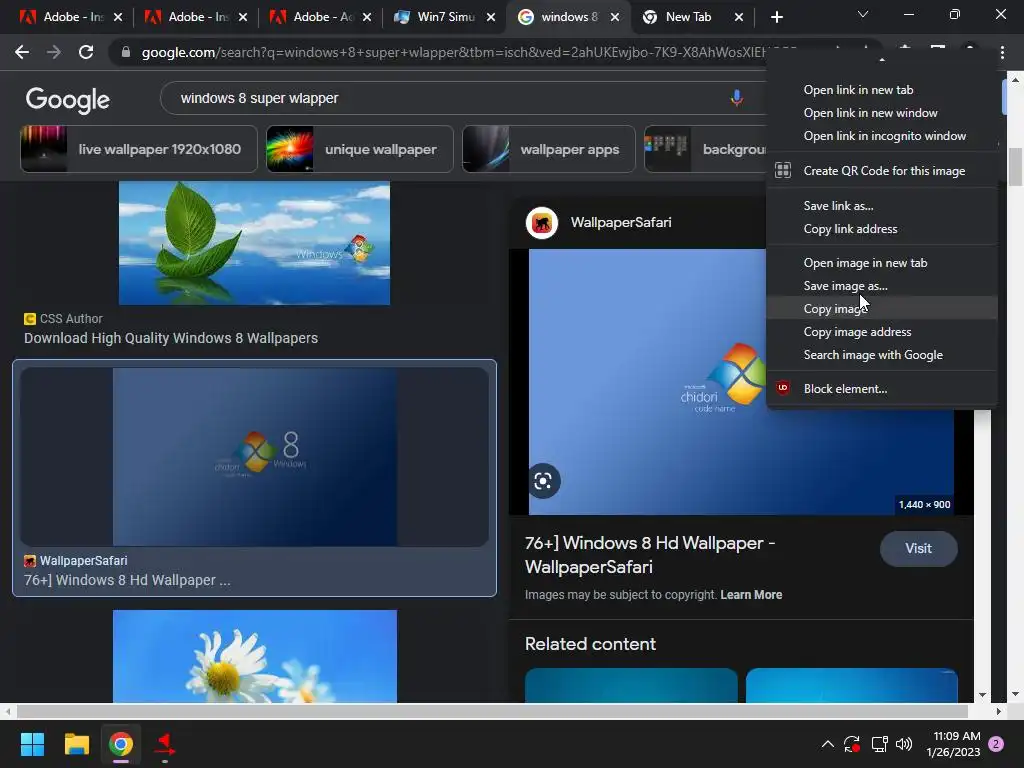This screenshot has height=768, width=1024.
Task: Open the Google Lens search icon on the image preview
Action: 543,481
